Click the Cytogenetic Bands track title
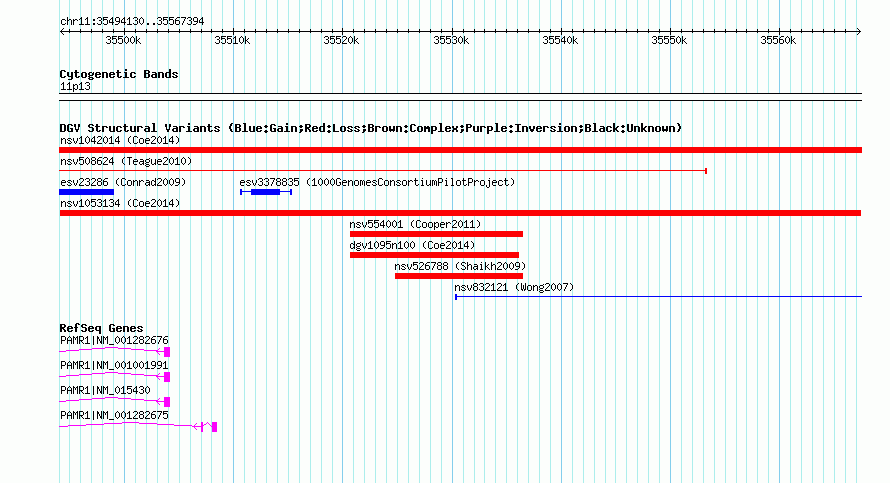 point(119,74)
